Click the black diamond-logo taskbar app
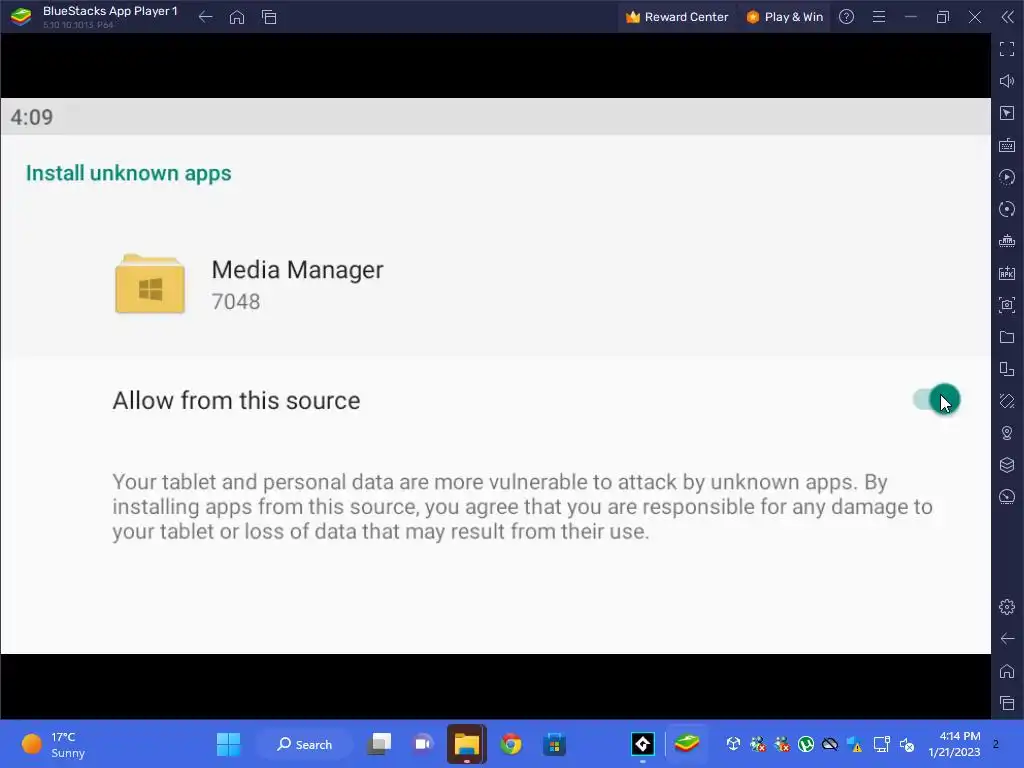This screenshot has height=768, width=1024. coord(643,744)
